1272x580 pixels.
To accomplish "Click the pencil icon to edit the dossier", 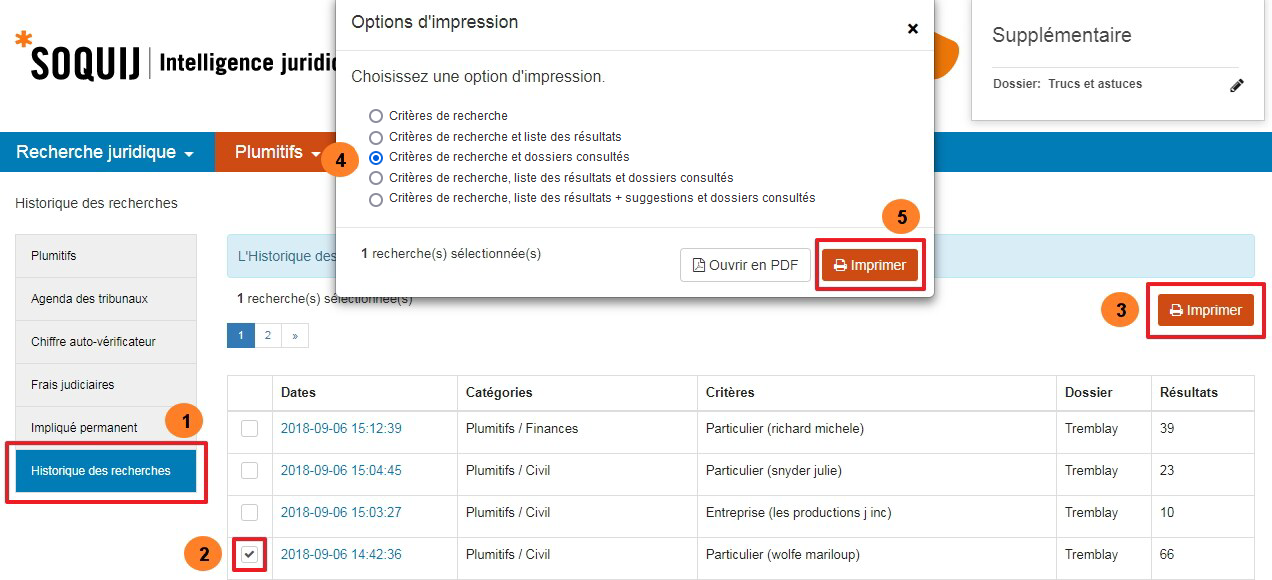I will pyautogui.click(x=1238, y=87).
